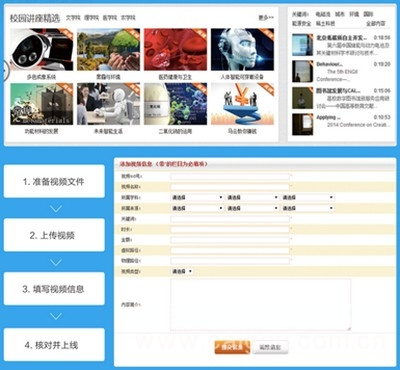Click the 0:10:53 duration label
The height and width of the screenshot is (370, 400).
[x=382, y=117]
